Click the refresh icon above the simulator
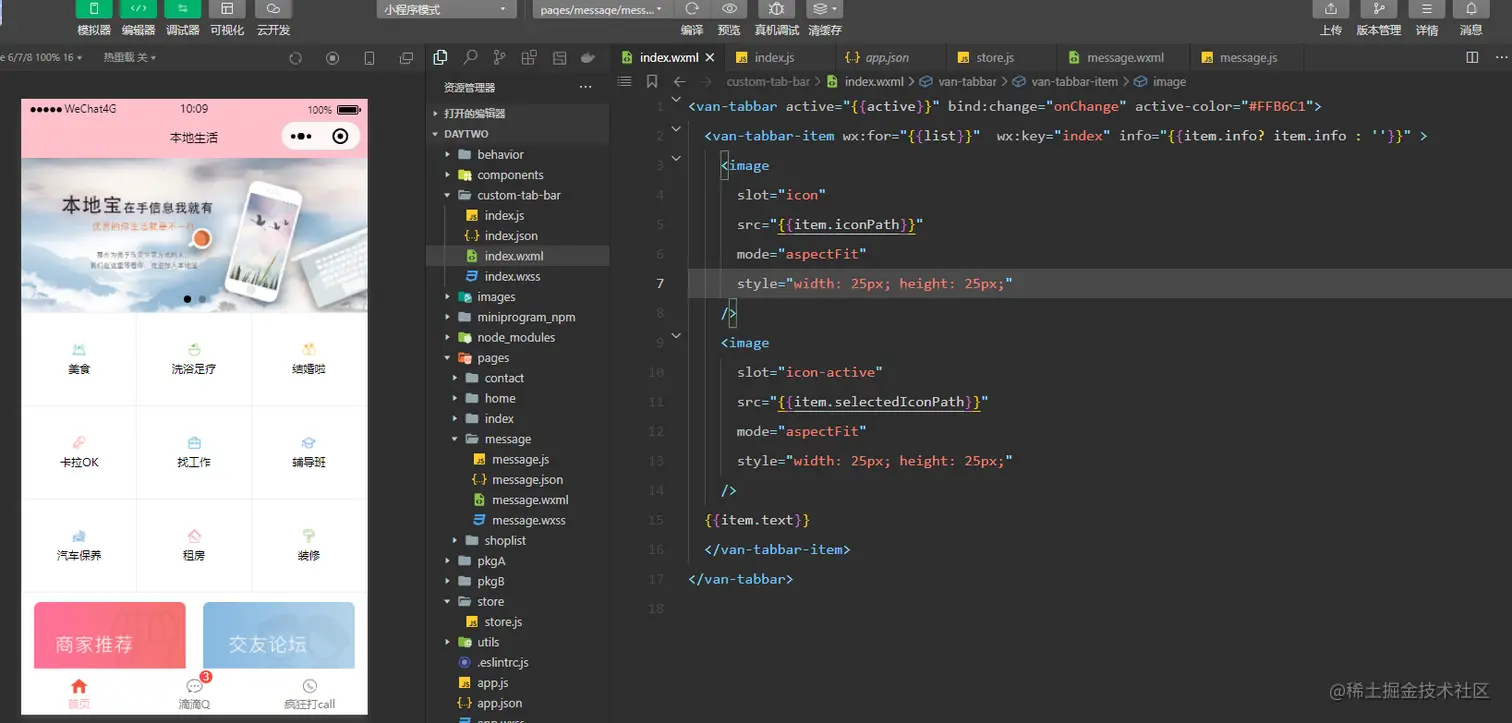This screenshot has height=723, width=1512. click(295, 58)
